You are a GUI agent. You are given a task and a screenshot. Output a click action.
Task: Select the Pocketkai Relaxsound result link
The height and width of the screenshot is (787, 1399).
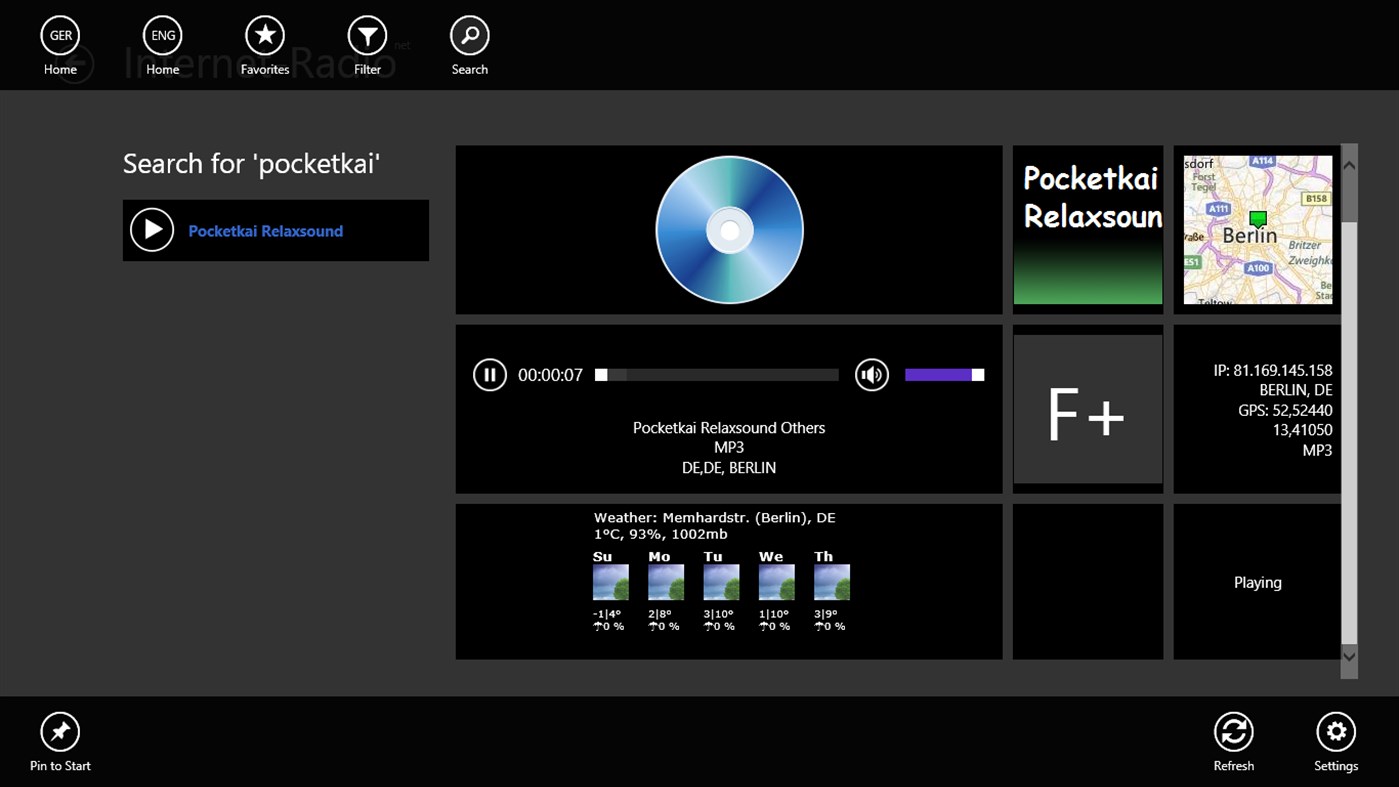click(266, 230)
